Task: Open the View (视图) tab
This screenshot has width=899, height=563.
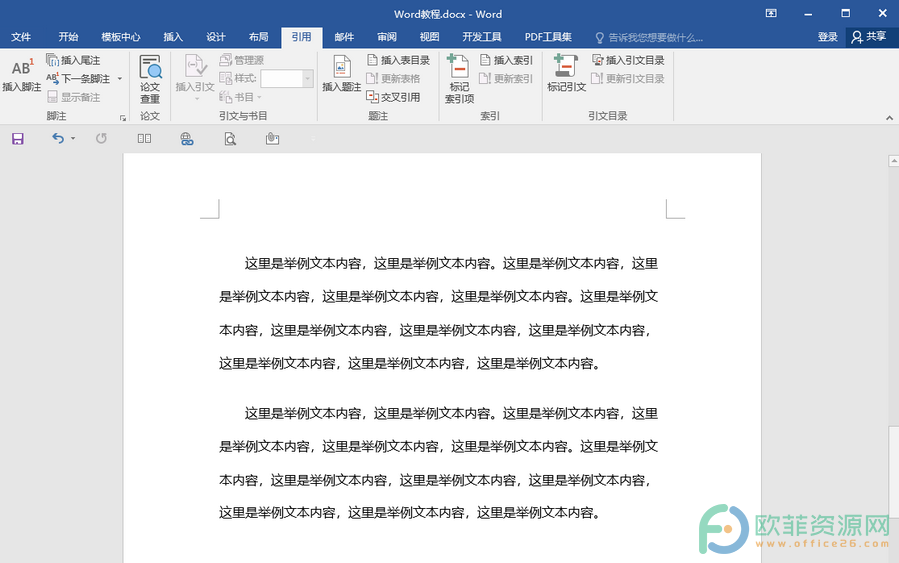Action: click(429, 37)
